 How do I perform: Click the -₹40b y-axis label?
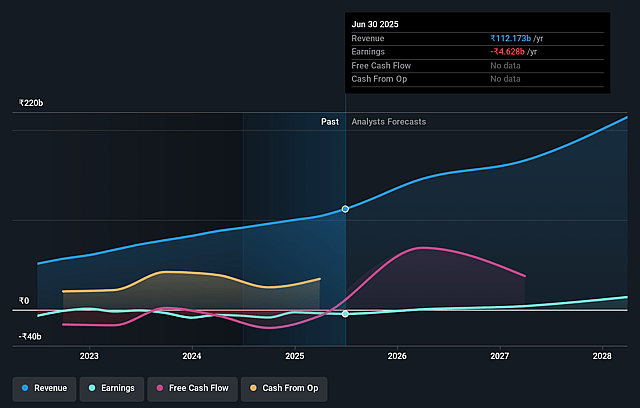30,337
